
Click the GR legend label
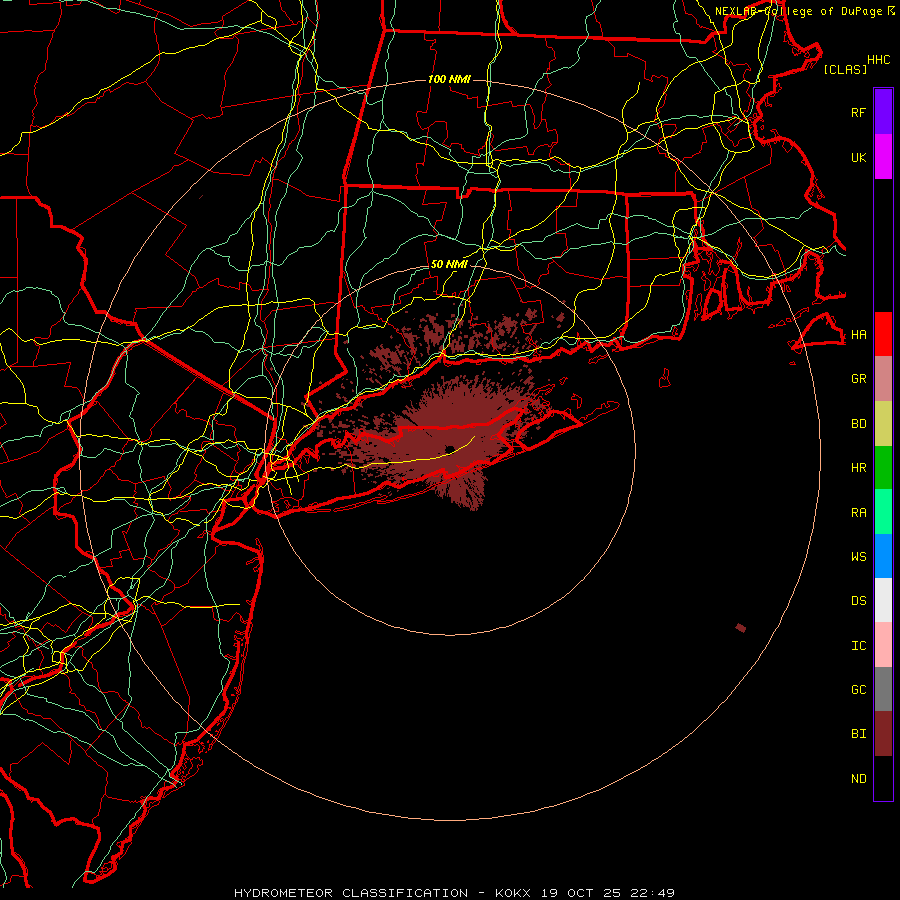click(x=858, y=379)
